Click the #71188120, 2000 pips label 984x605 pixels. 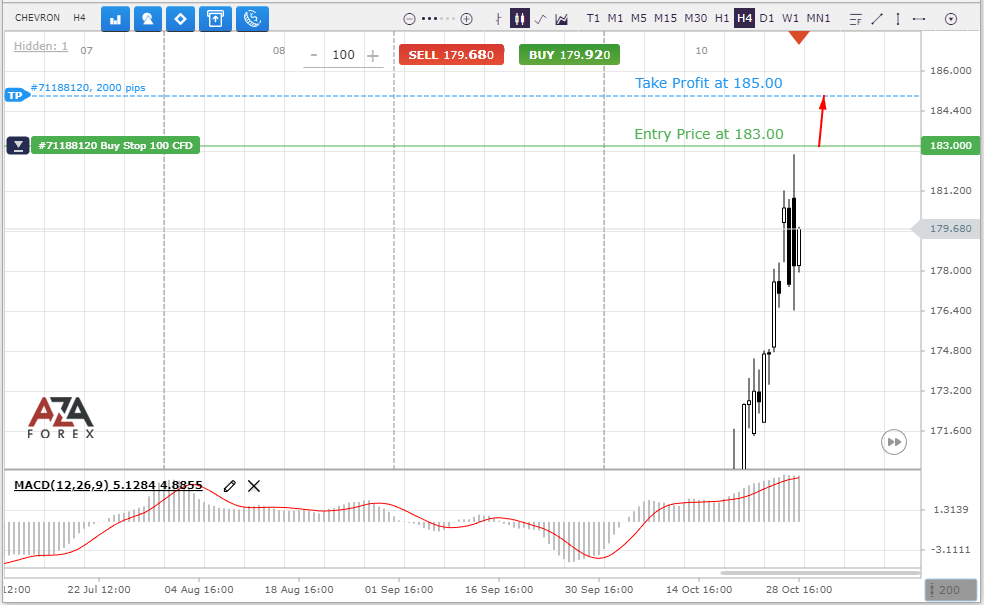[88, 87]
